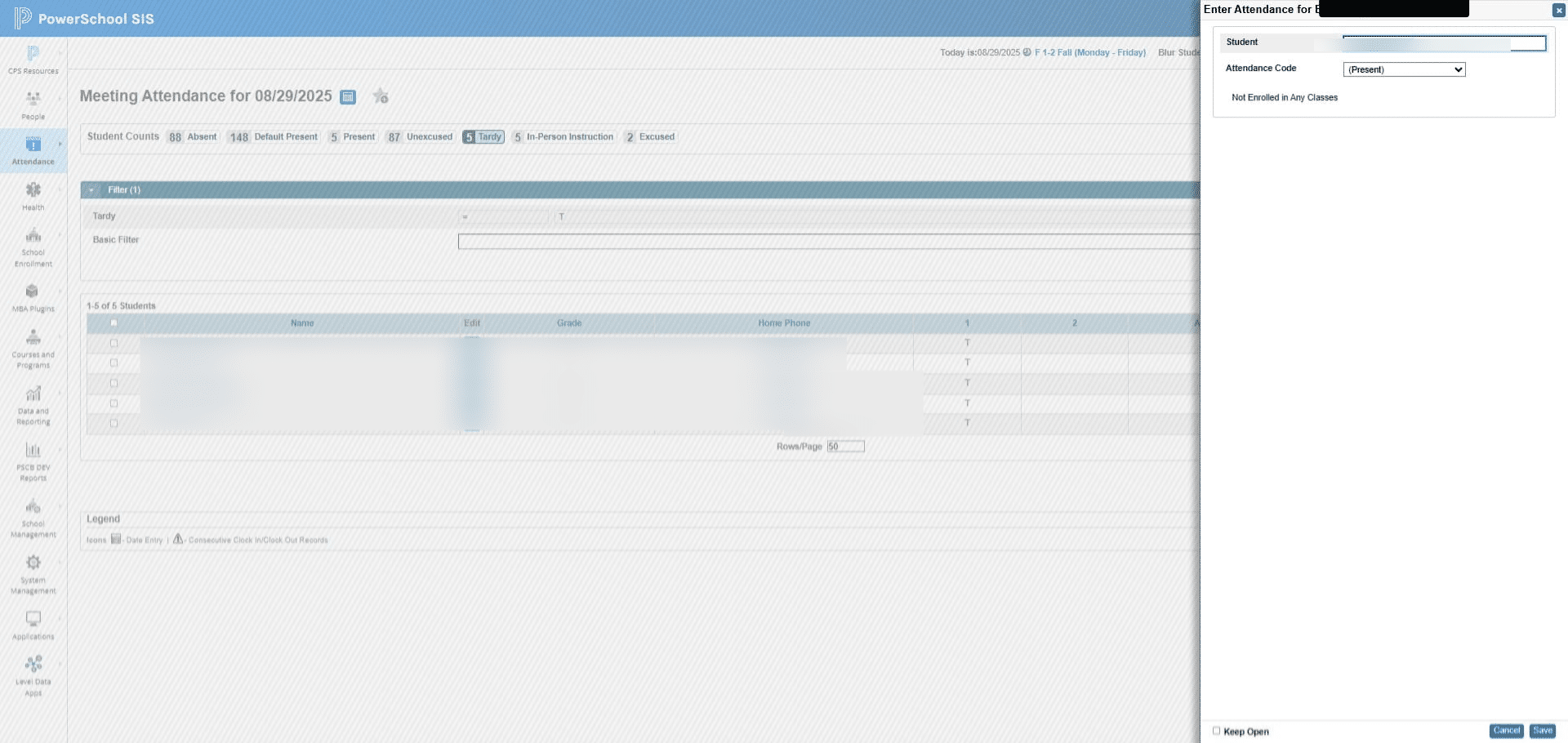Open the School Enrollment sidebar icon
This screenshot has width=1568, height=743.
click(33, 235)
